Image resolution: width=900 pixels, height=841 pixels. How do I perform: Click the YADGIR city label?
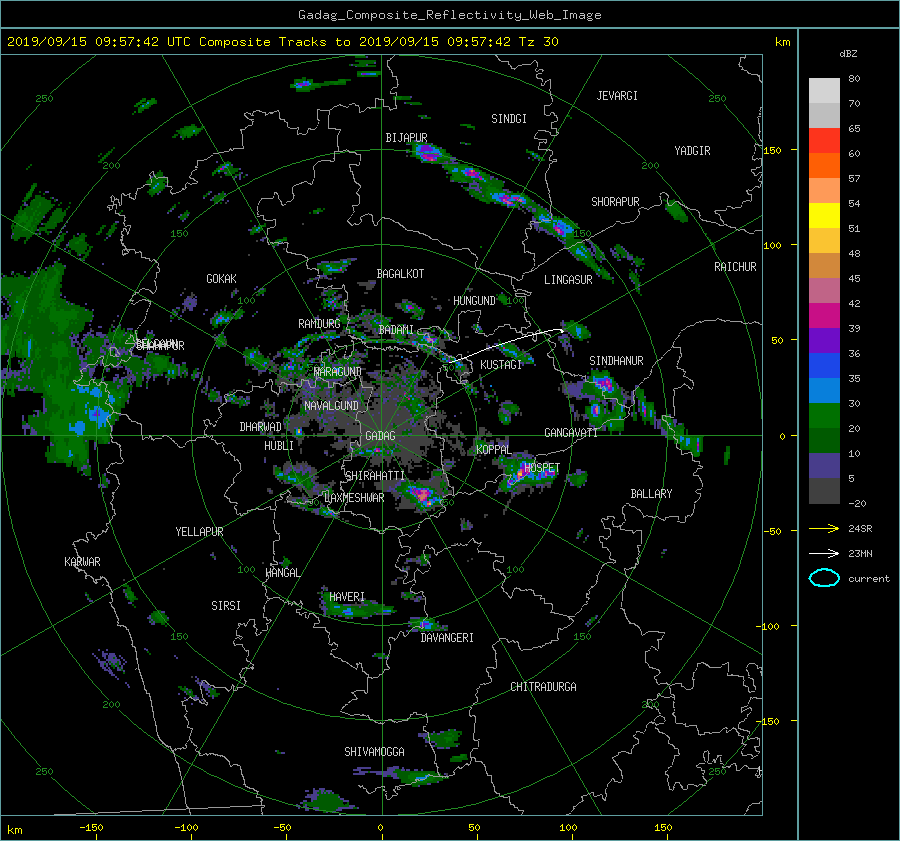click(x=692, y=151)
